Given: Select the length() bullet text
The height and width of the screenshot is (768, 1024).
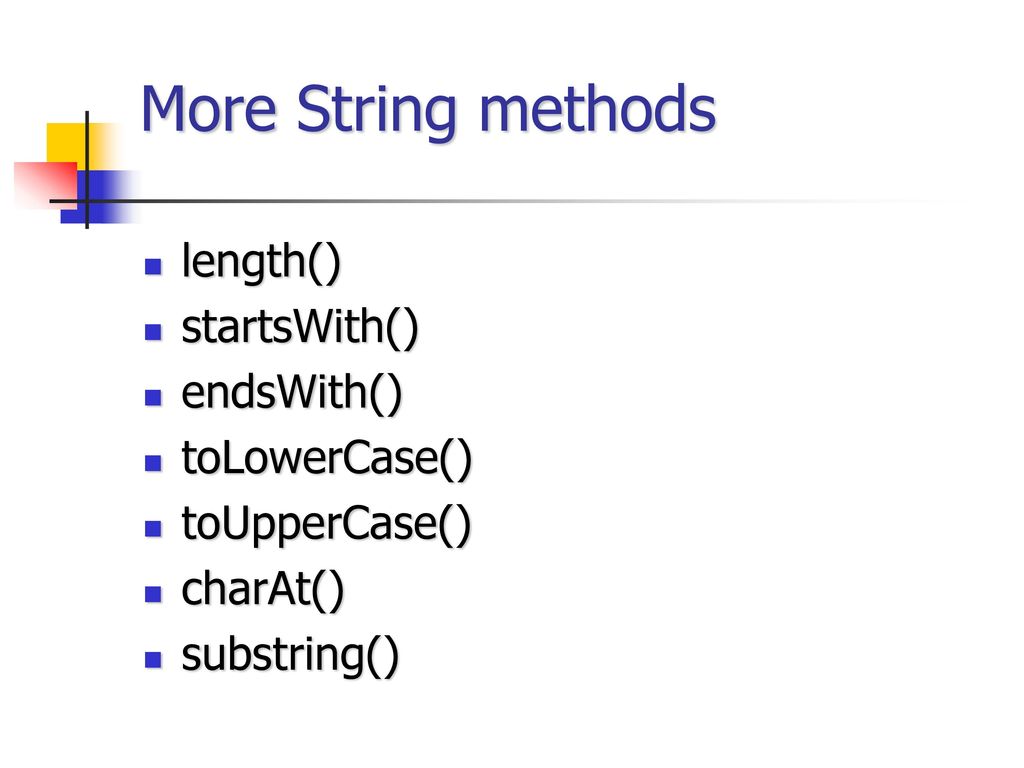Looking at the screenshot, I should 261,262.
